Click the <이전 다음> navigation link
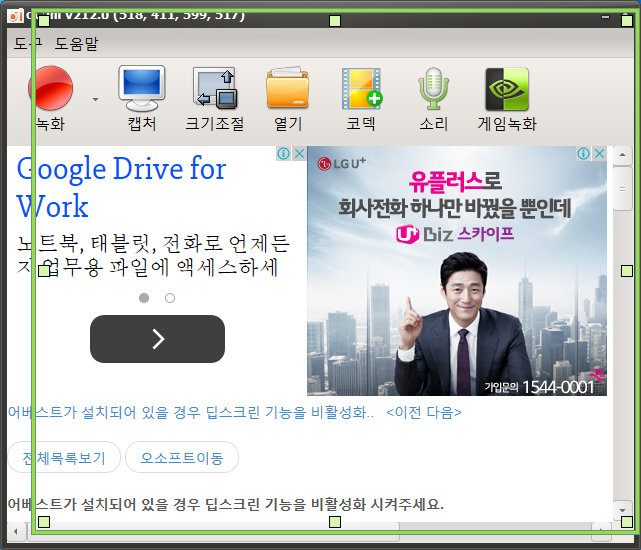The image size is (641, 550). pyautogui.click(x=424, y=412)
